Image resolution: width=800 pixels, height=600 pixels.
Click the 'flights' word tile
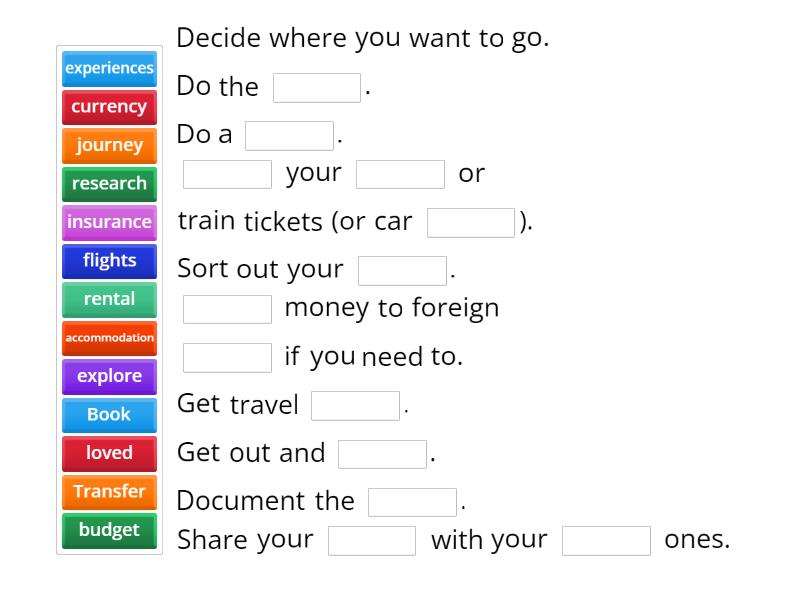coord(109,261)
